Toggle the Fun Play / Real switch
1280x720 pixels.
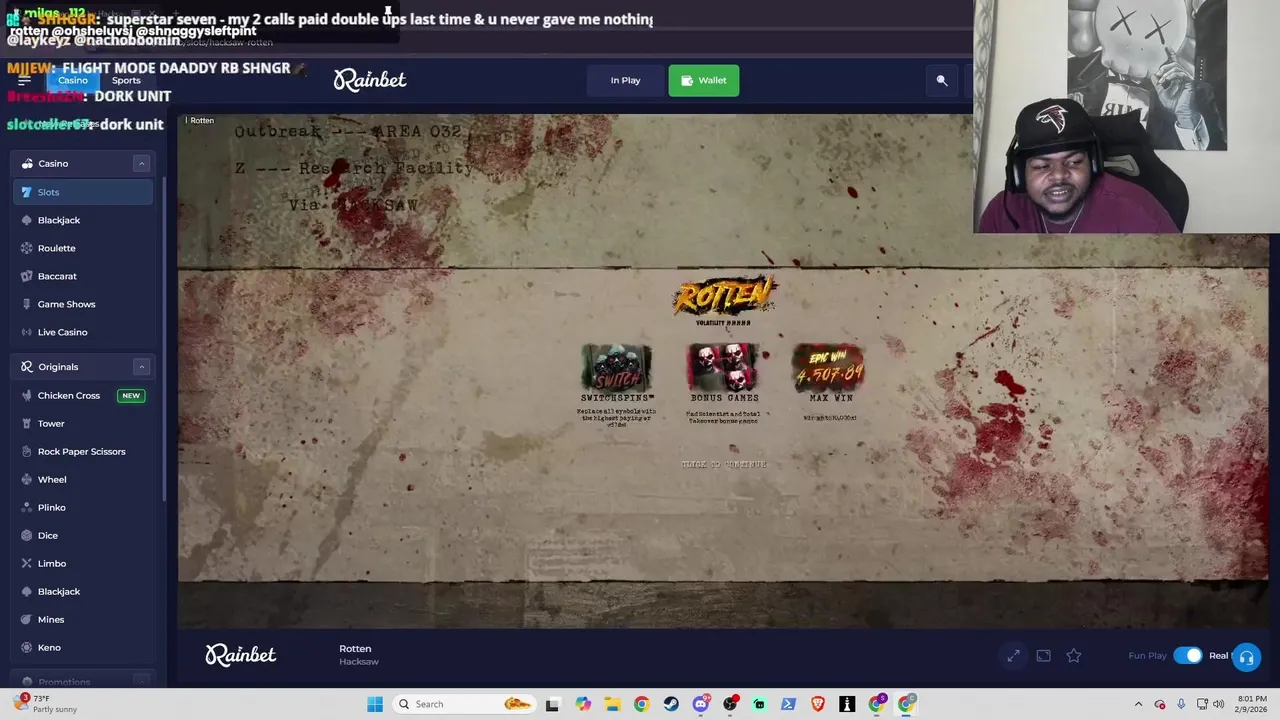pos(1187,656)
